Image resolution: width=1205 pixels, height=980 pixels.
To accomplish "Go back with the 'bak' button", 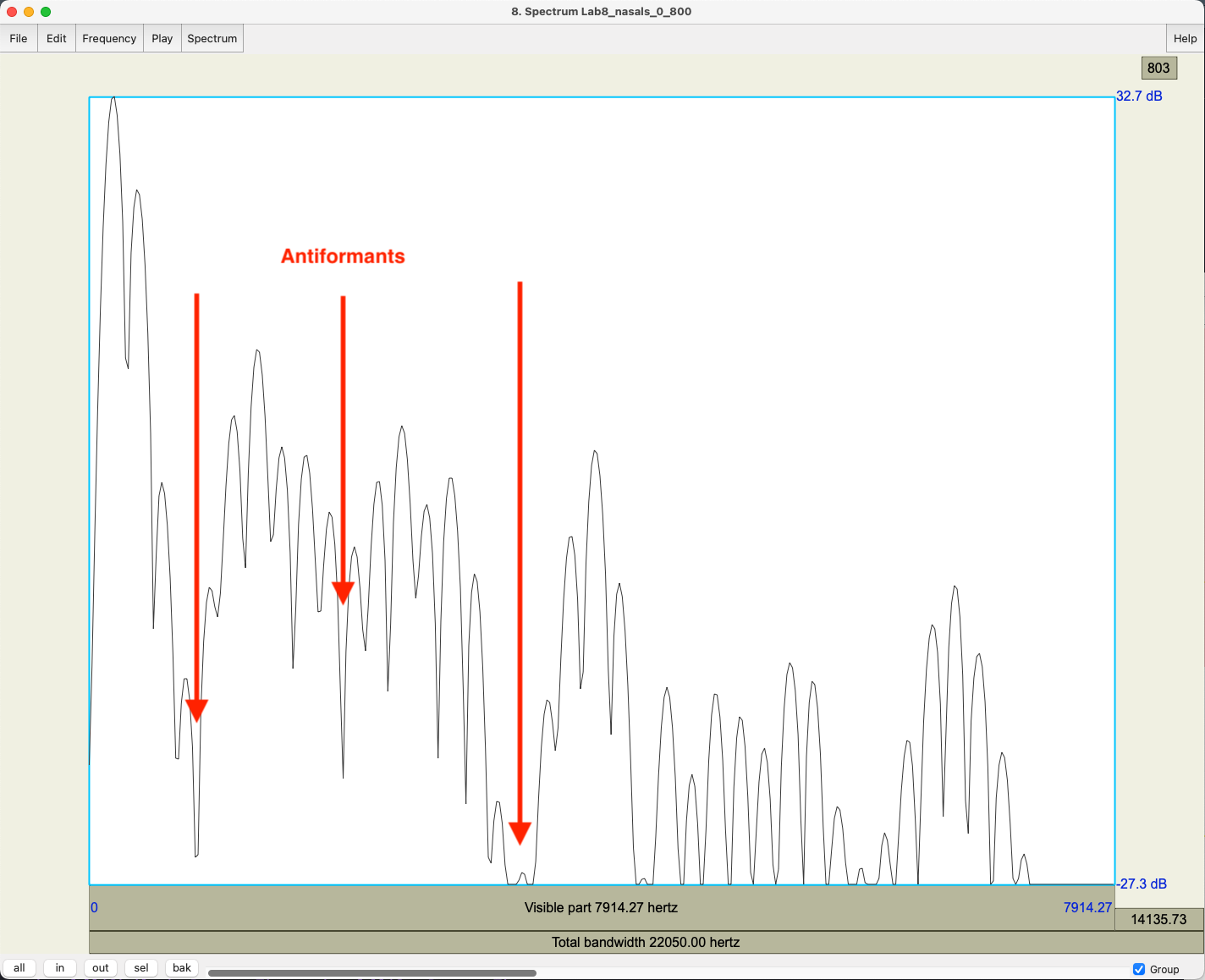I will pyautogui.click(x=182, y=968).
